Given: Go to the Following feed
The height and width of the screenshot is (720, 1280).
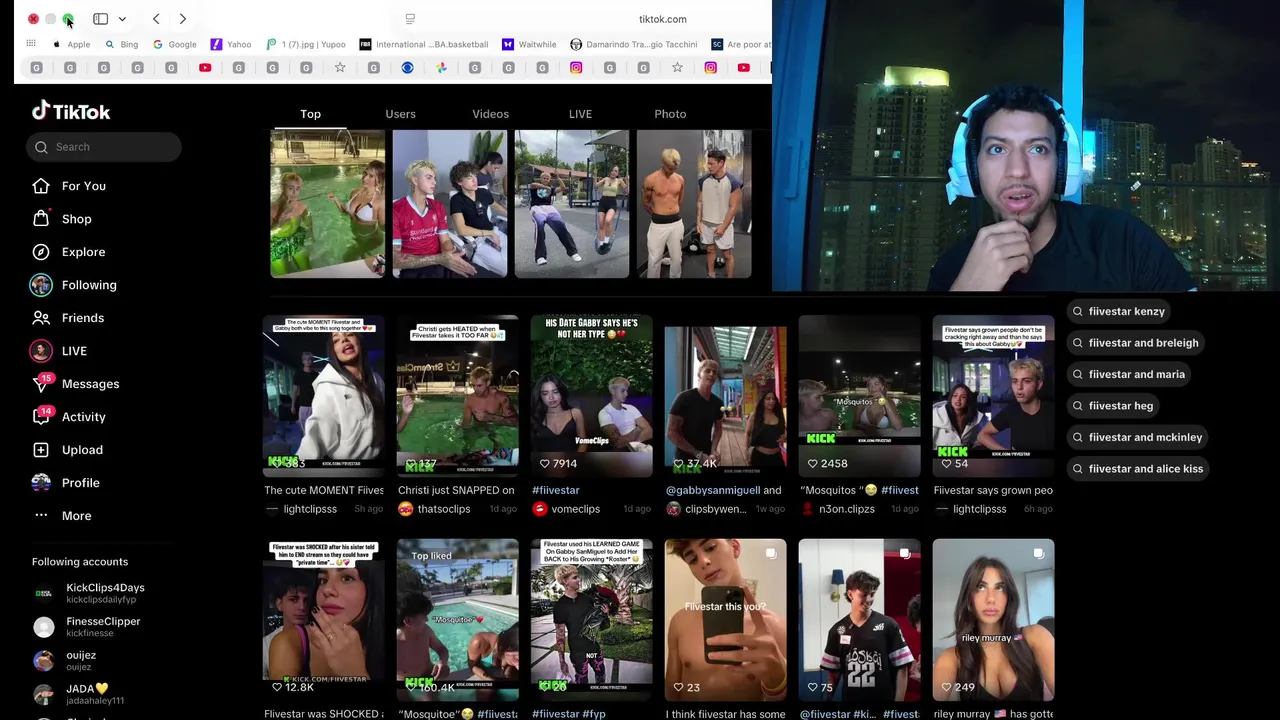Looking at the screenshot, I should coord(89,285).
